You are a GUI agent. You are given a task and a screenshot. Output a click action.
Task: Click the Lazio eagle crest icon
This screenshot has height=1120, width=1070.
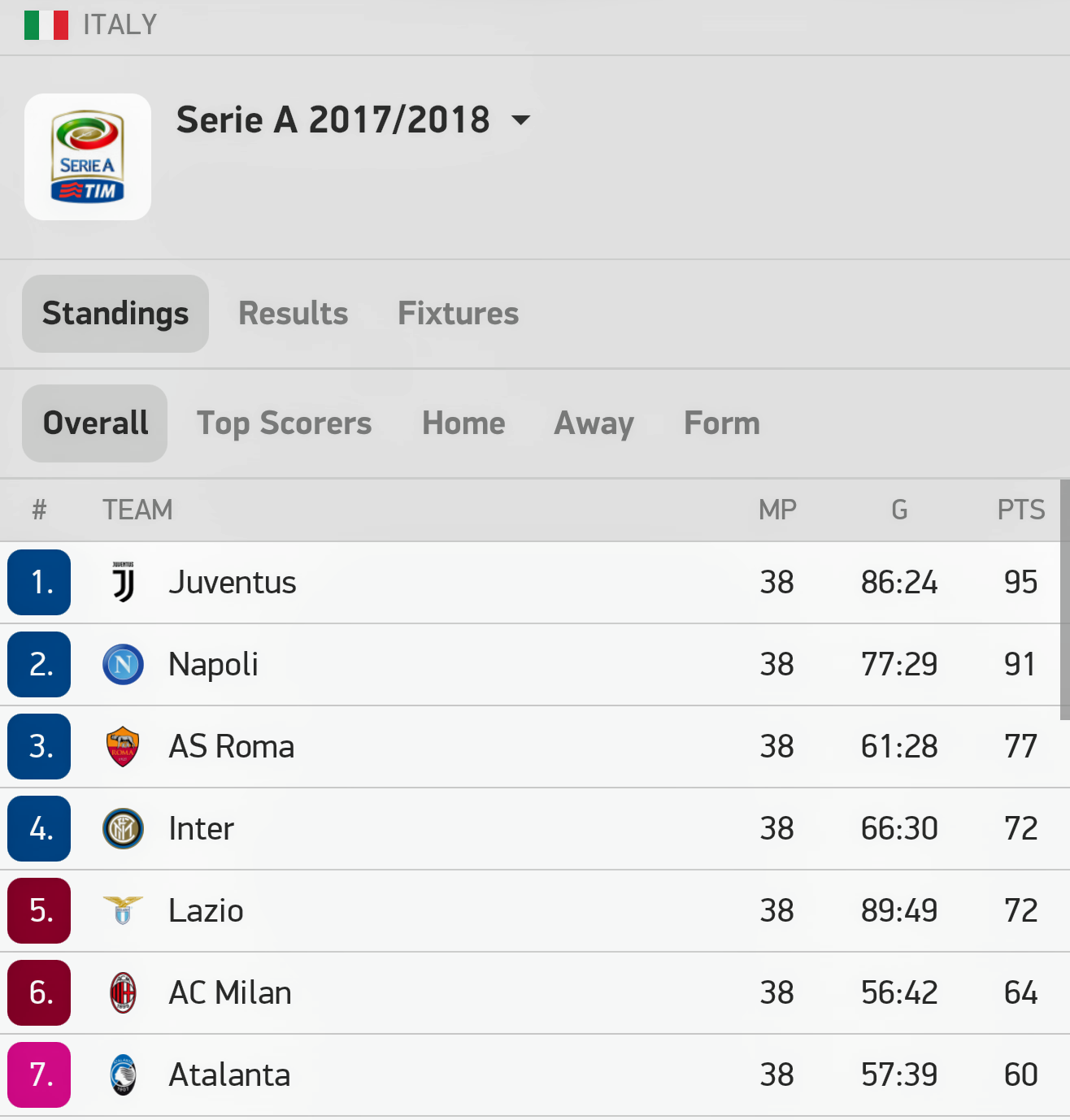point(124,910)
